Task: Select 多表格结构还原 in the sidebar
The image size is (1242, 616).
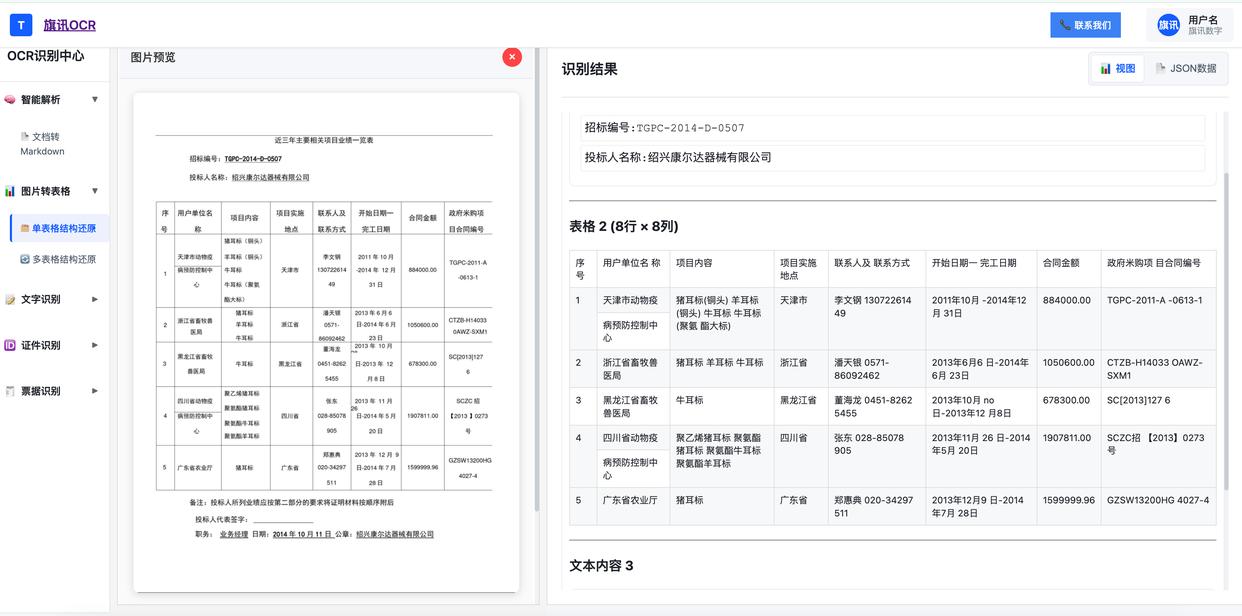Action: click(x=59, y=259)
